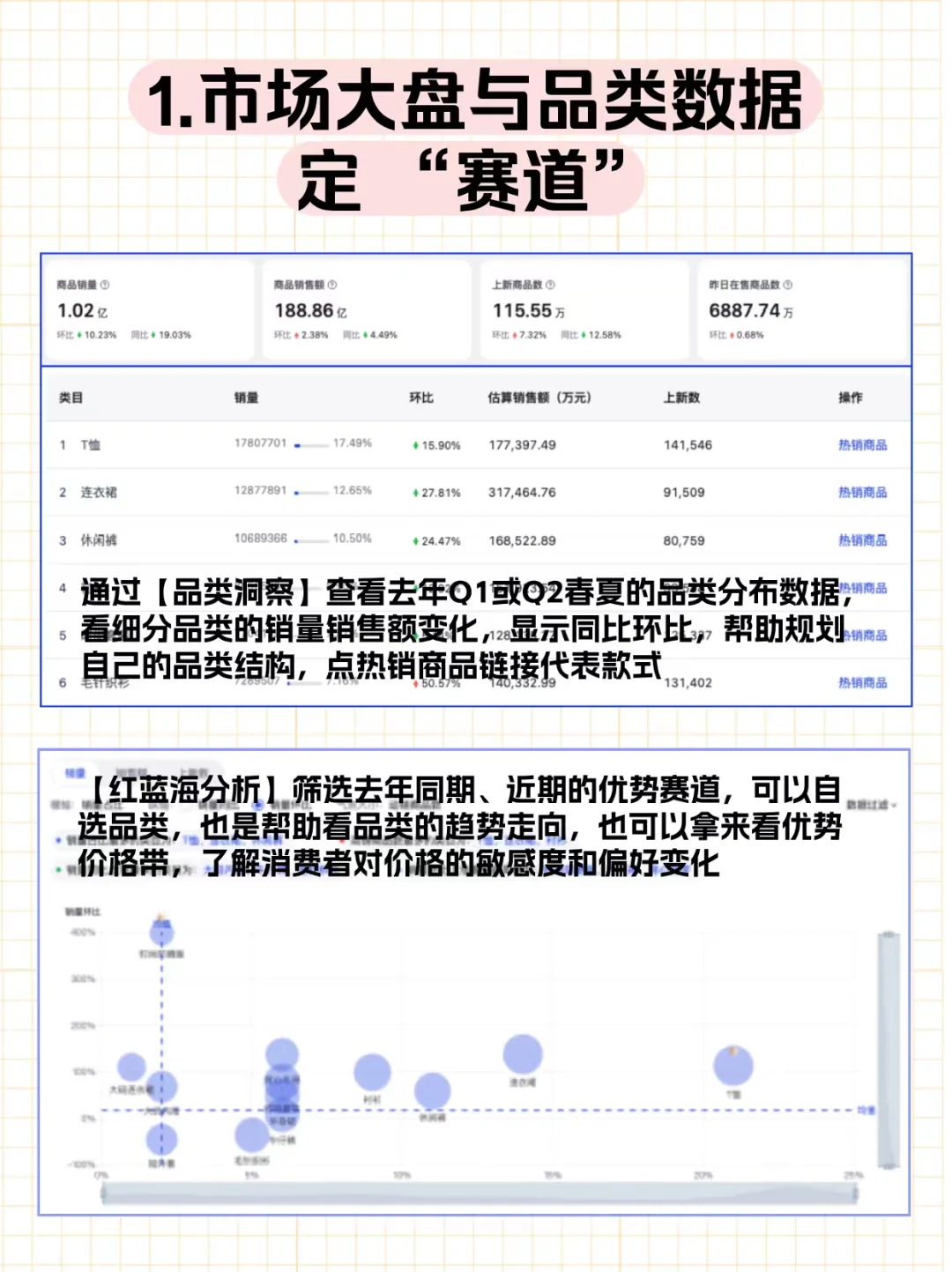The width and height of the screenshot is (952, 1272).
Task: Click the 连衣裙 bubble in scatter chart
Action: (523, 1054)
